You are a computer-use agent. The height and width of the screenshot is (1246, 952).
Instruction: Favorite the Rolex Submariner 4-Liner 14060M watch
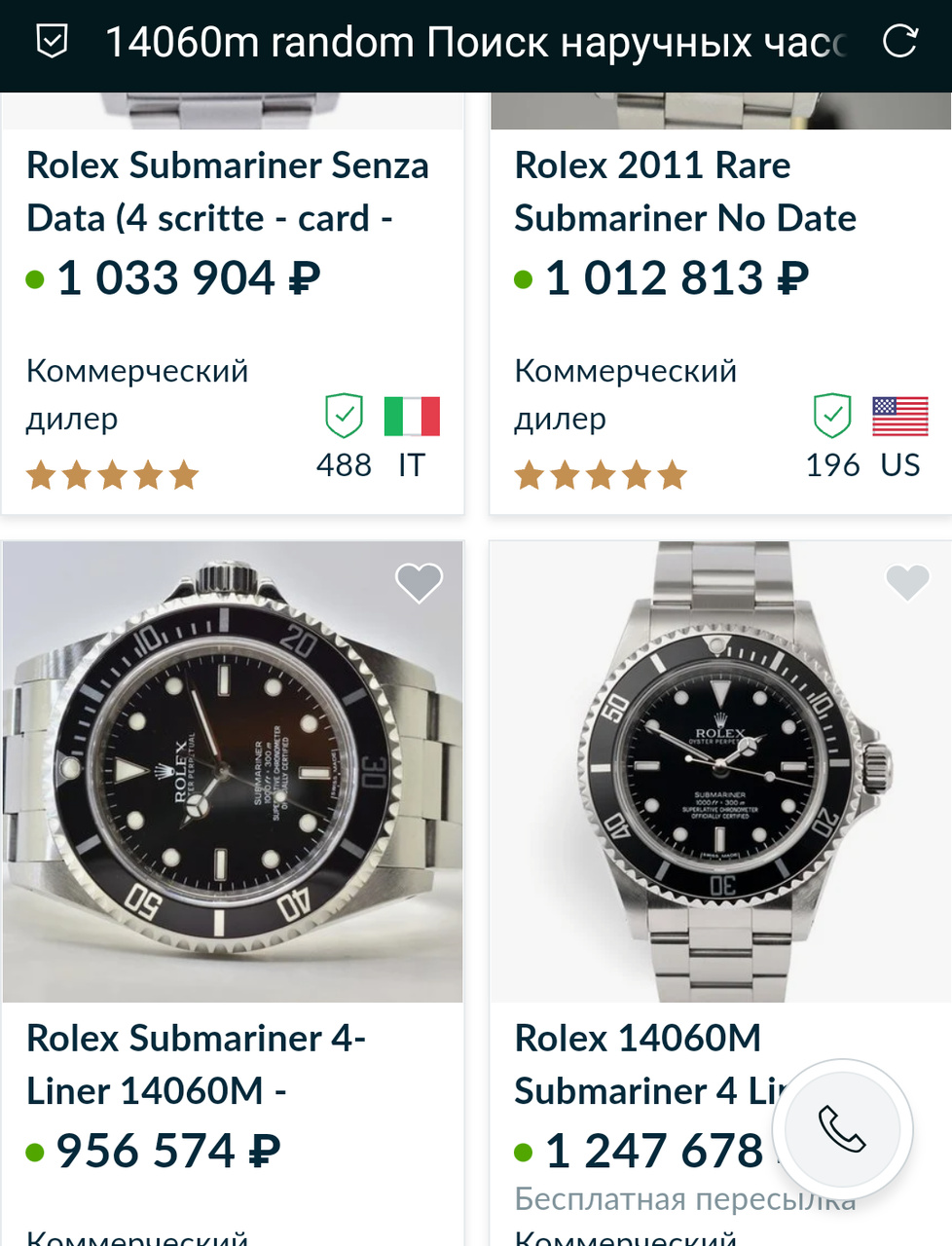pos(420,583)
